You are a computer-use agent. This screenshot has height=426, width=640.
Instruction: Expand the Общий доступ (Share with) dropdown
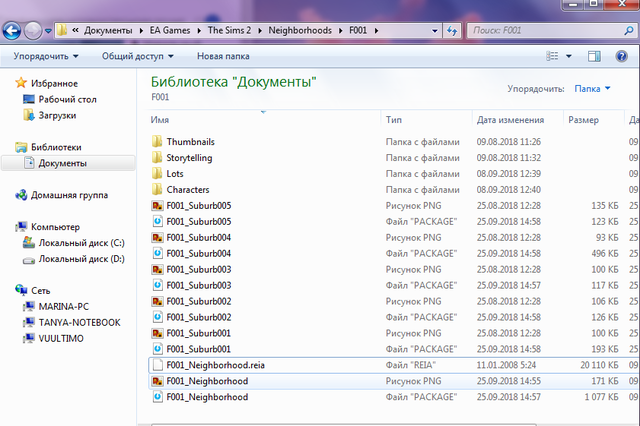(x=137, y=57)
